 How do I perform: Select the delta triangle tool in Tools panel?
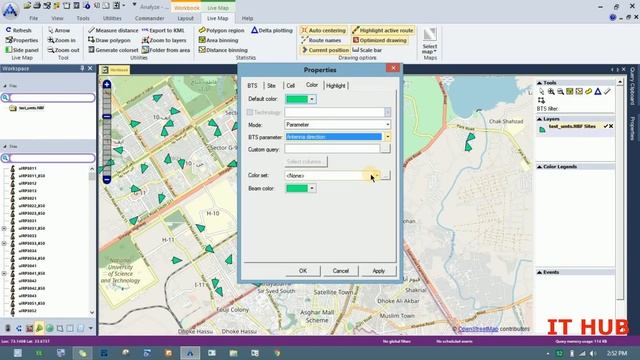(598, 91)
